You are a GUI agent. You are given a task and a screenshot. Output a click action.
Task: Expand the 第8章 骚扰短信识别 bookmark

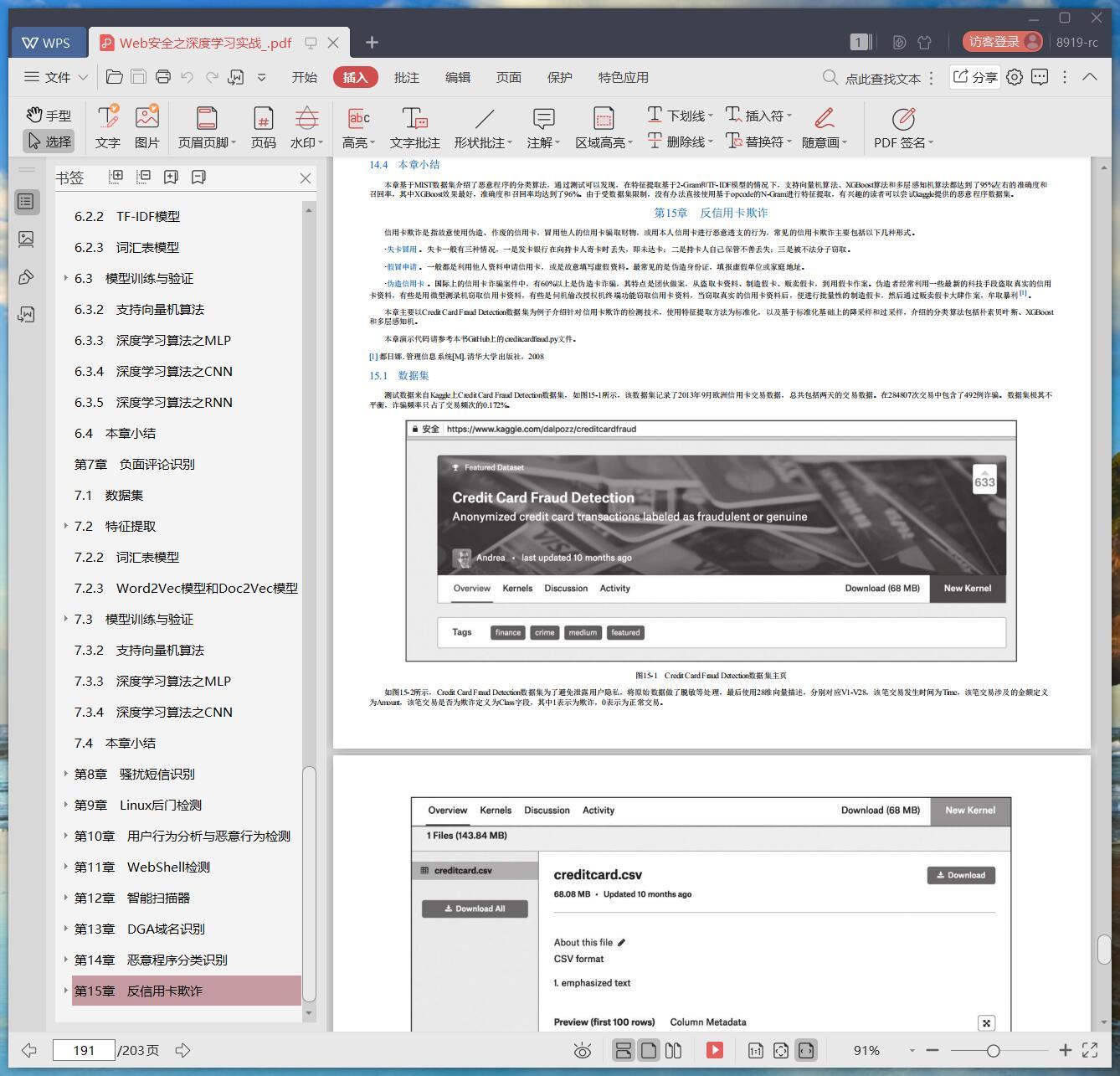click(x=66, y=774)
